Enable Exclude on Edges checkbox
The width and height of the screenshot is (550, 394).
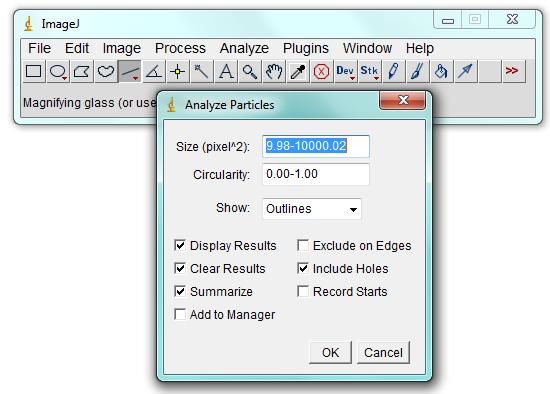pyautogui.click(x=303, y=245)
